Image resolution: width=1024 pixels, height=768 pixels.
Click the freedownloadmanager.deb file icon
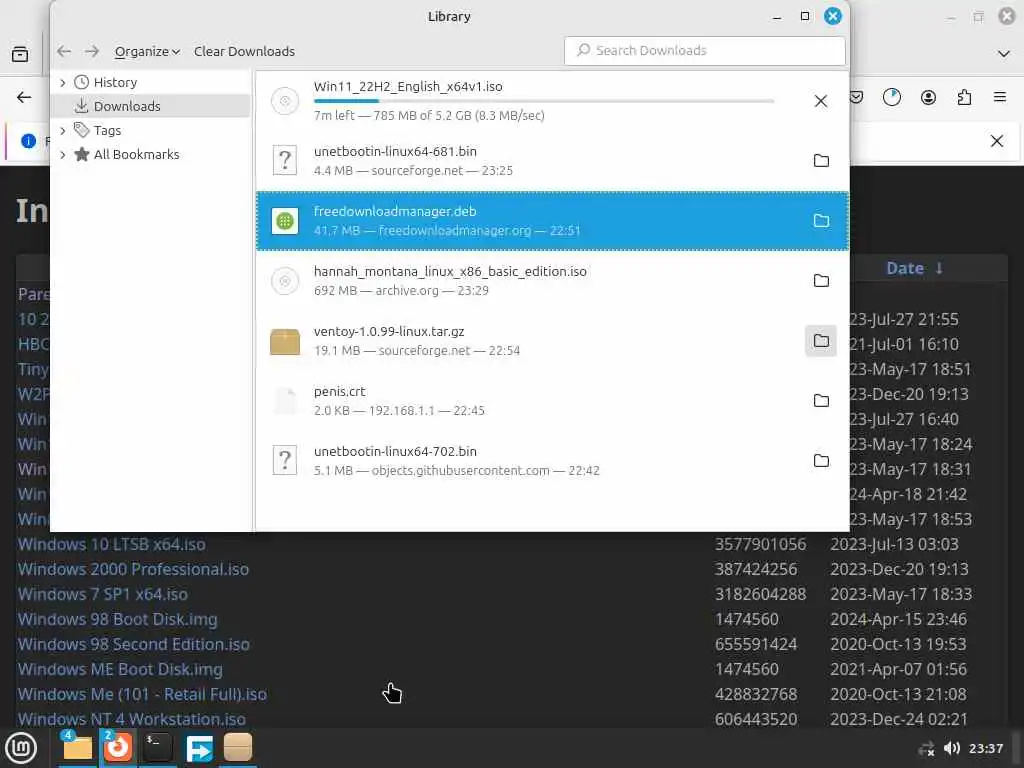[285, 221]
